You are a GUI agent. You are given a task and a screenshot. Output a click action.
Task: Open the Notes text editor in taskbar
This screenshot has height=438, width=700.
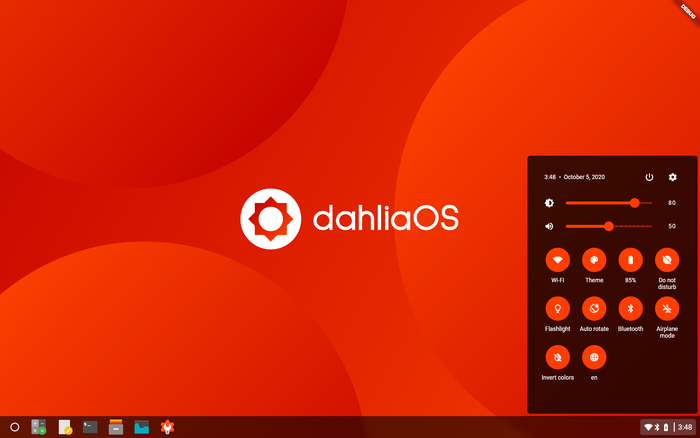coord(65,427)
